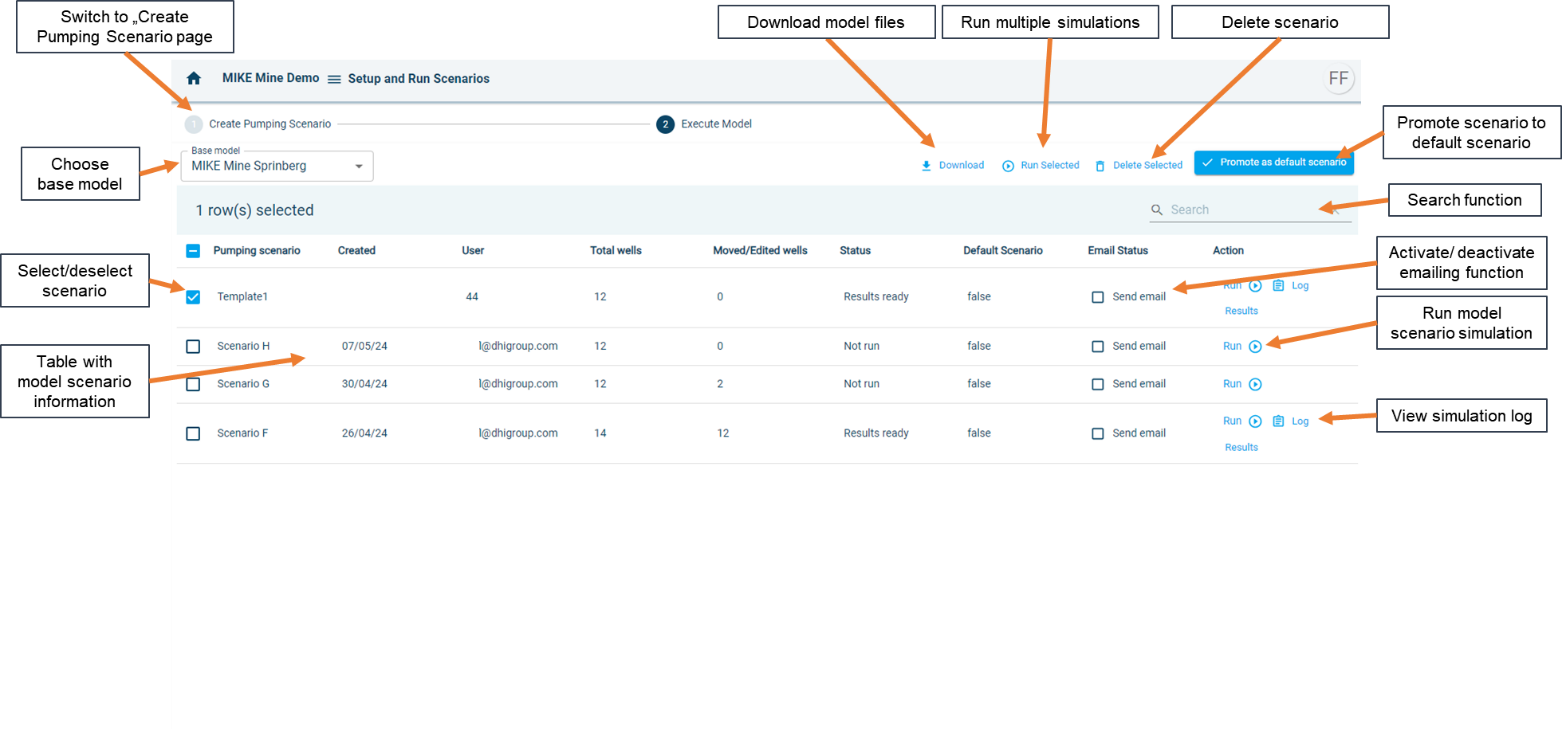Viewport: 1562px width, 729px height.
Task: Sort table by Pumping scenario column
Action: tap(256, 251)
